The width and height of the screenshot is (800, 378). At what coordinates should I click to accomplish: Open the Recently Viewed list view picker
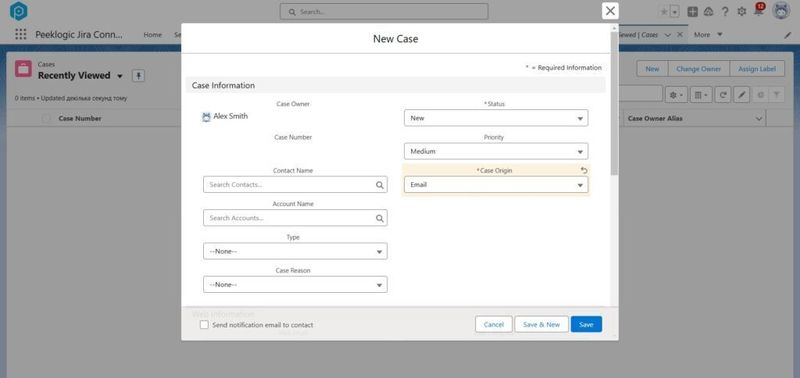(x=120, y=77)
